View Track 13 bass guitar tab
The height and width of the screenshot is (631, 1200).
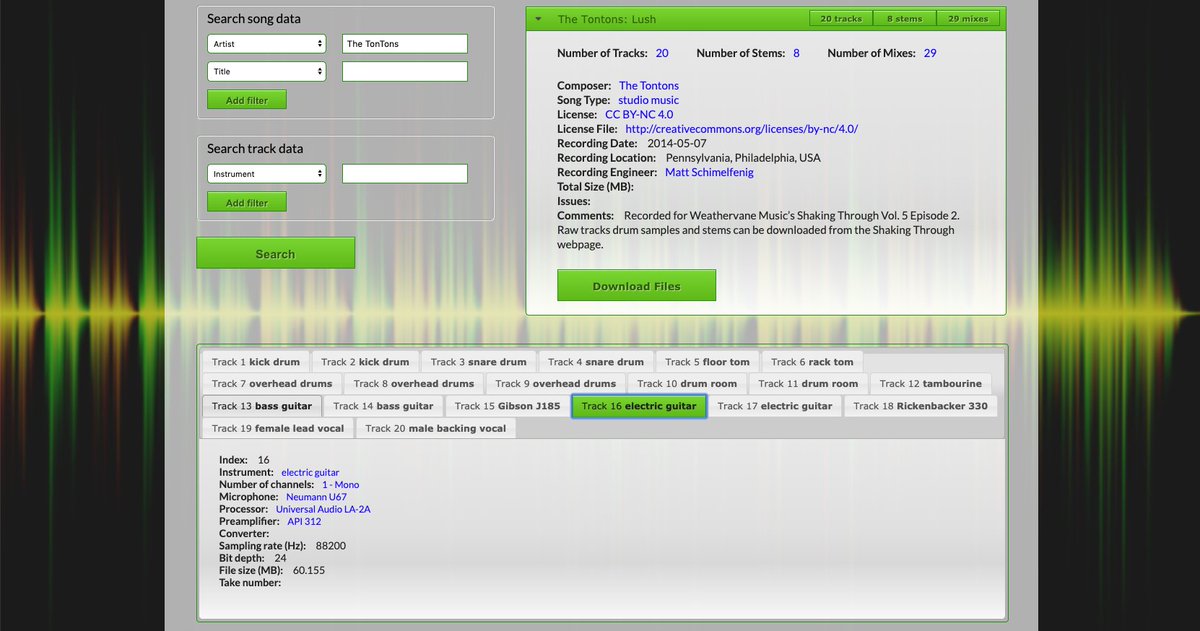262,406
